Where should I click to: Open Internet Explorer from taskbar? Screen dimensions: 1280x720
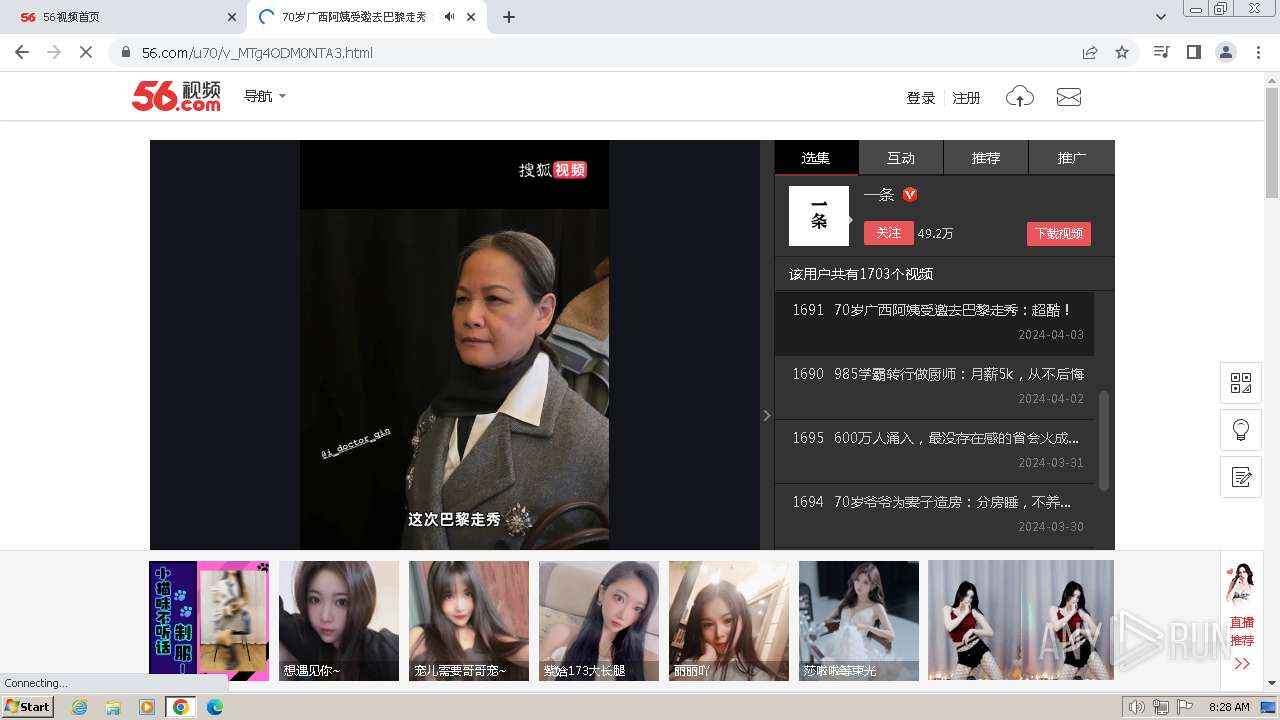tap(79, 707)
